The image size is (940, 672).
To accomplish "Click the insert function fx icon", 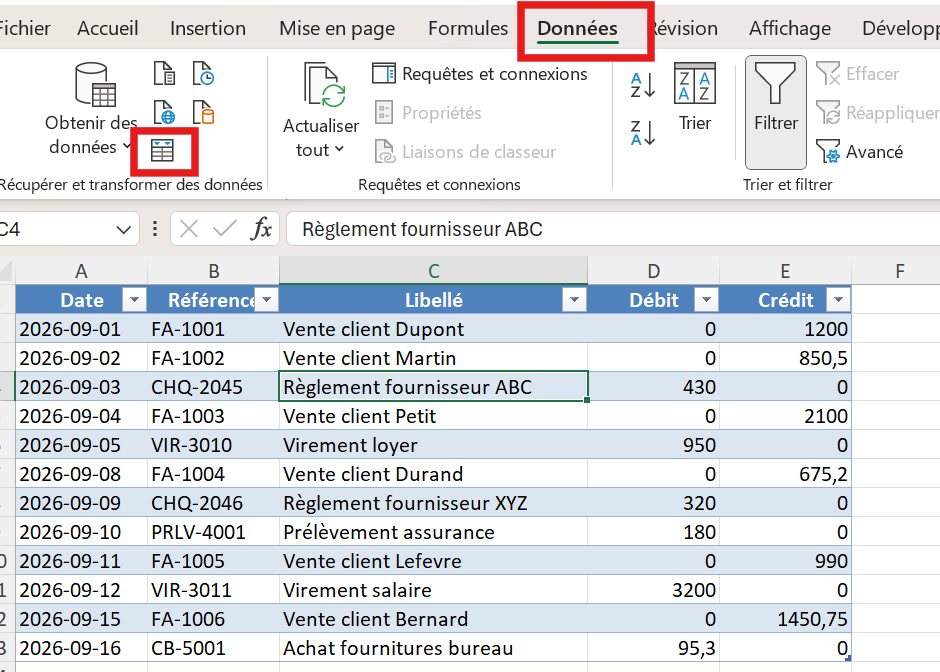I will click(261, 229).
